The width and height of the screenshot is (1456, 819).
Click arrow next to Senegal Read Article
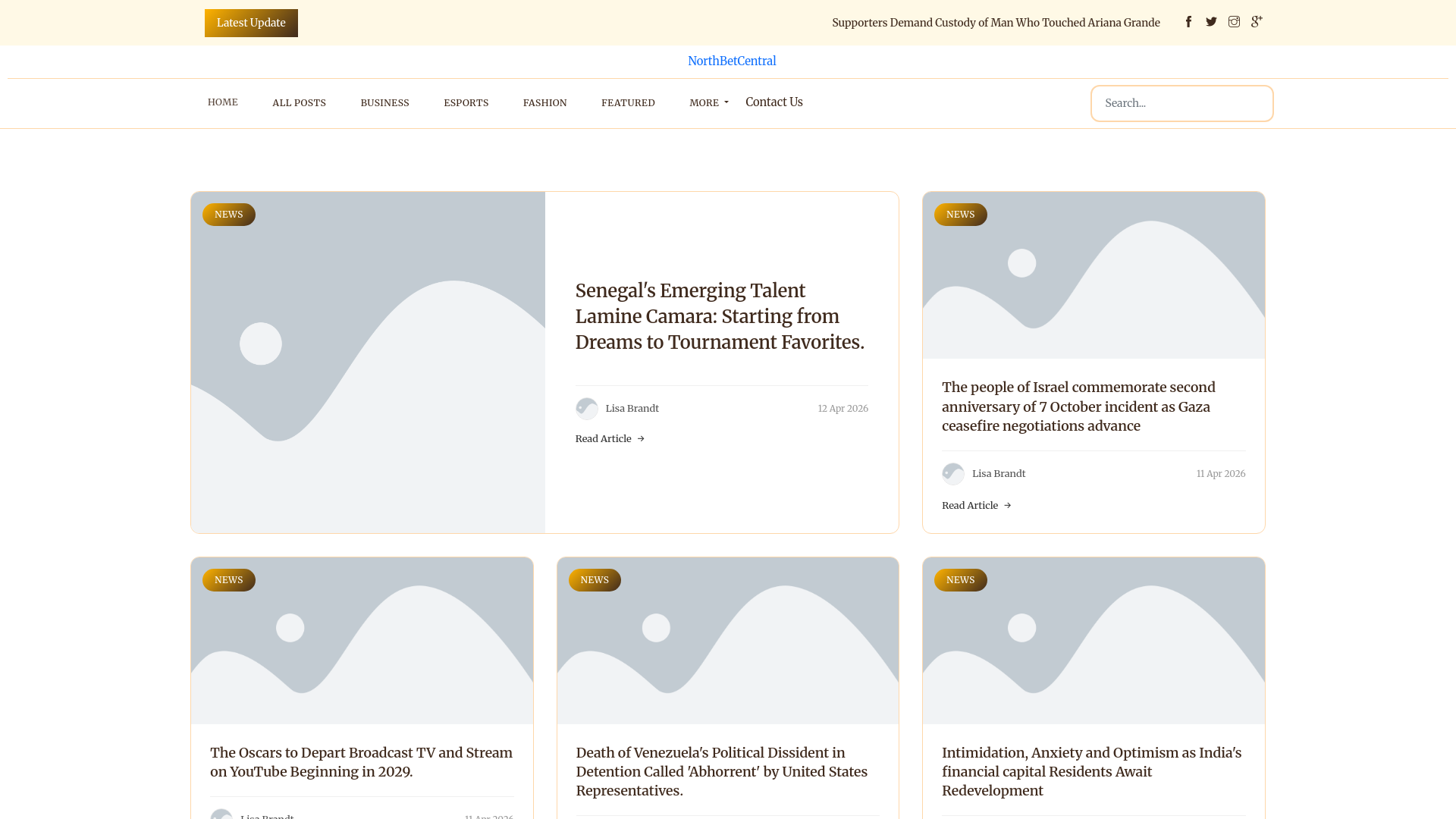point(641,439)
